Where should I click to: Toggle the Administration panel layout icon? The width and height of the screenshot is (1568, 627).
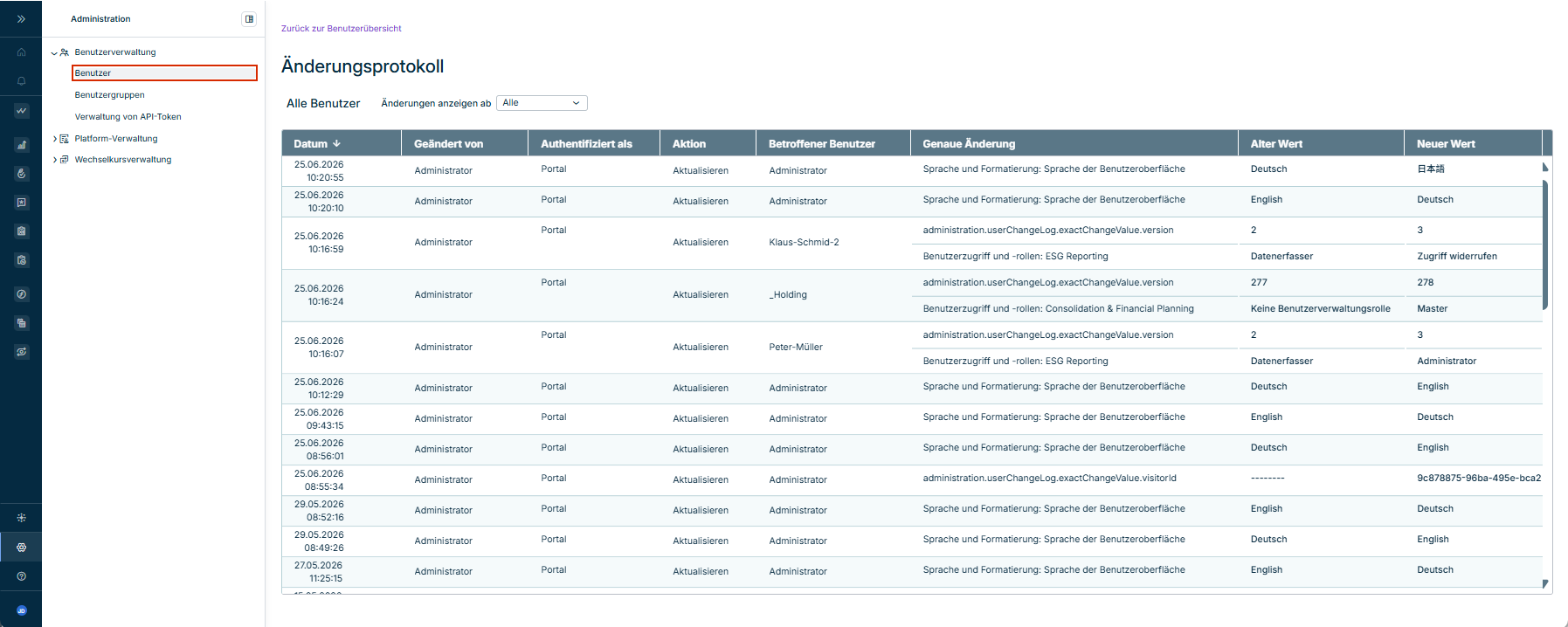[x=249, y=18]
